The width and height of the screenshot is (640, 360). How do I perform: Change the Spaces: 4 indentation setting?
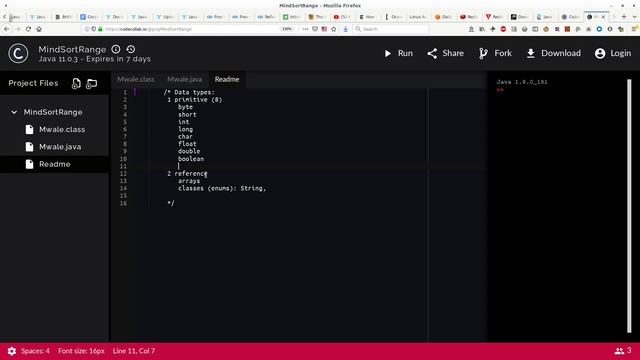coord(35,351)
